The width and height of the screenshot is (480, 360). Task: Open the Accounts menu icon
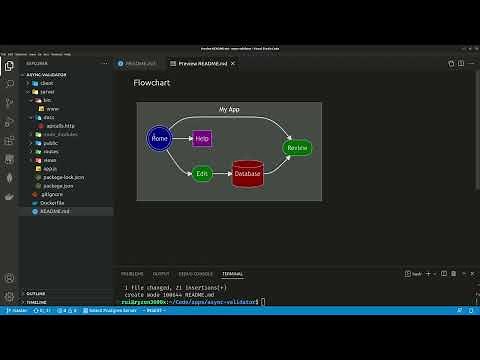[9, 278]
